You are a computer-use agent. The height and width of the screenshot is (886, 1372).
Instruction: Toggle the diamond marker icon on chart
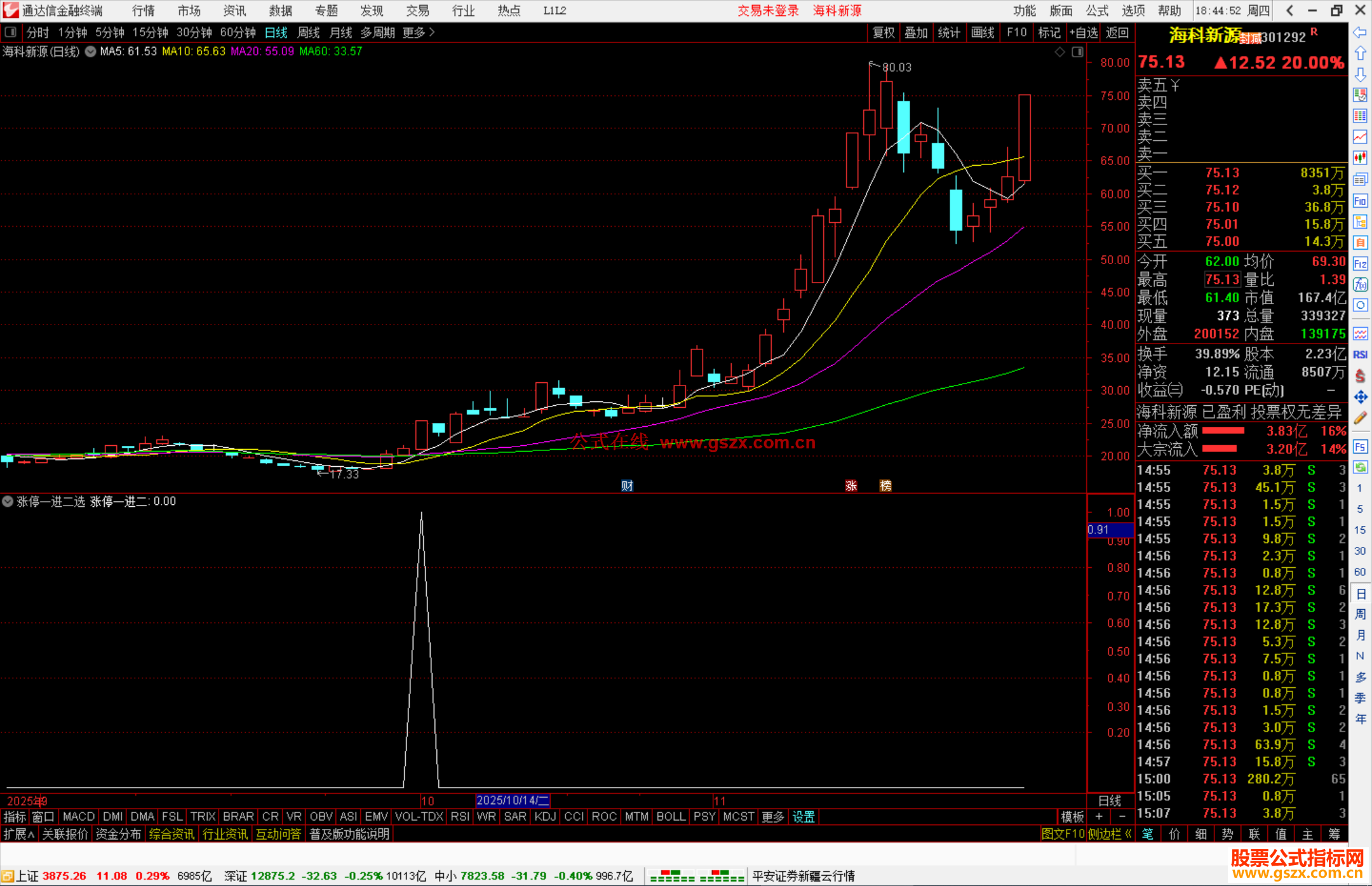1059,52
